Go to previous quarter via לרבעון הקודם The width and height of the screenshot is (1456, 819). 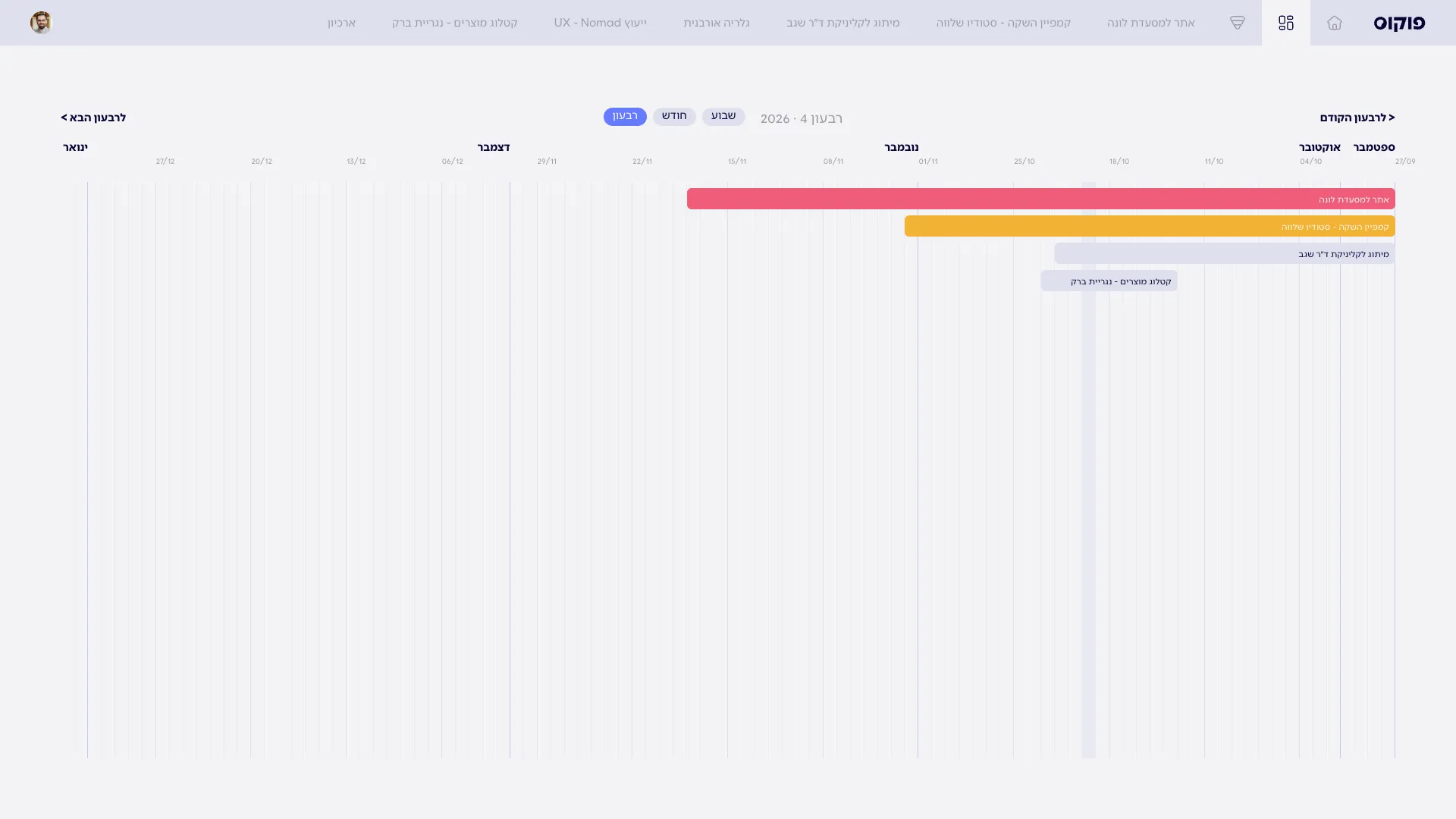pyautogui.click(x=1357, y=118)
